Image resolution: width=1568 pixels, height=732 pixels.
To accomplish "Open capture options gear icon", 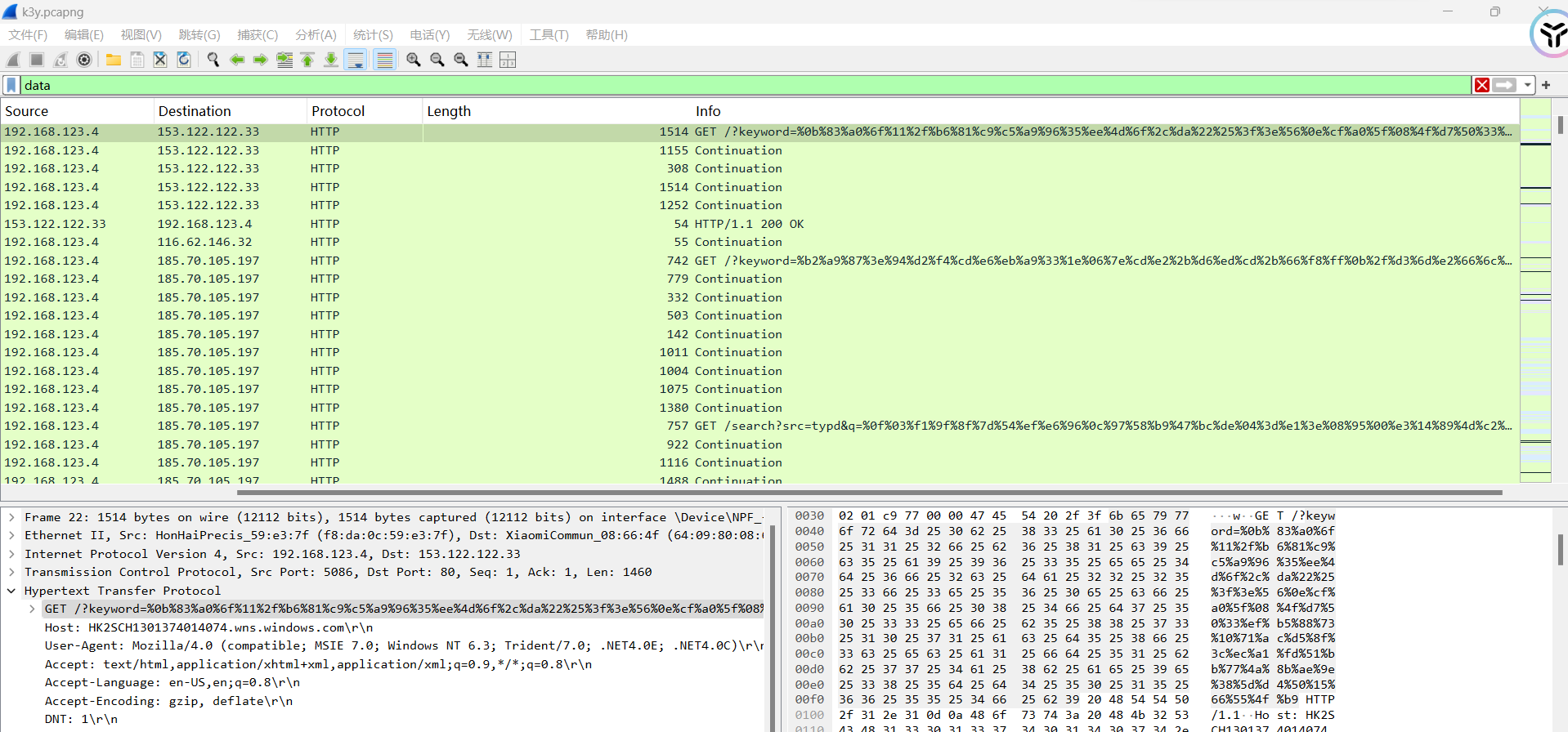I will pyautogui.click(x=84, y=60).
